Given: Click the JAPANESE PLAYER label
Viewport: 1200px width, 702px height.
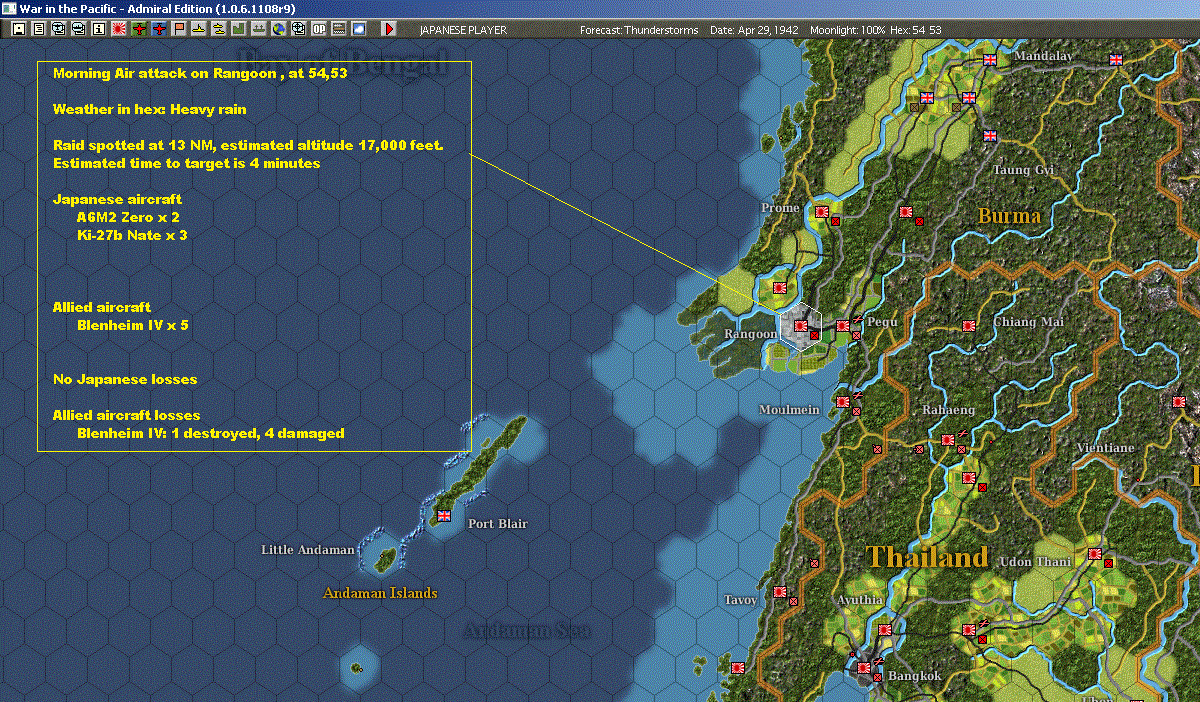Looking at the screenshot, I should (x=461, y=30).
